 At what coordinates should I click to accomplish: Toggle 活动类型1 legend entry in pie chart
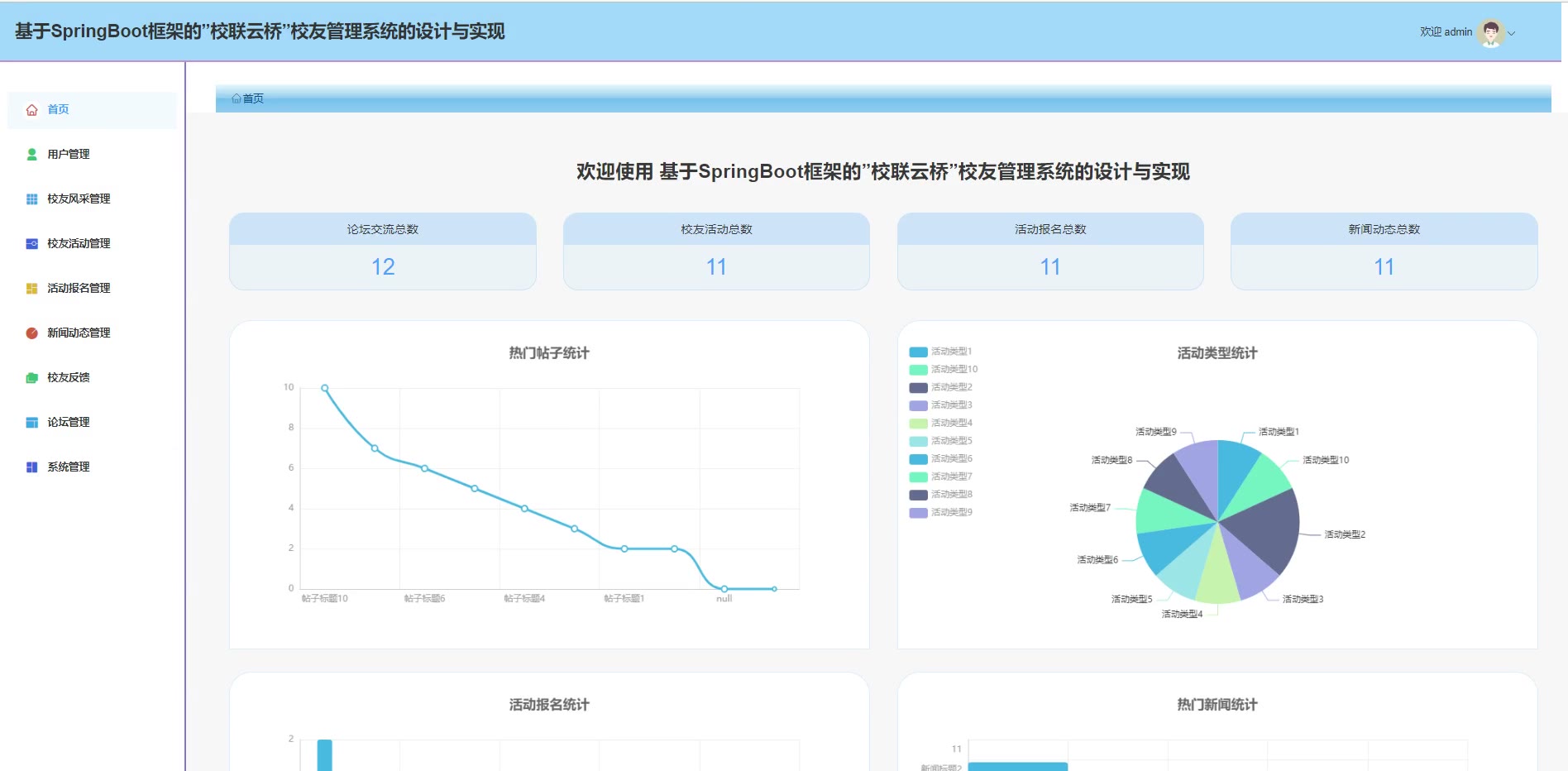click(x=941, y=352)
